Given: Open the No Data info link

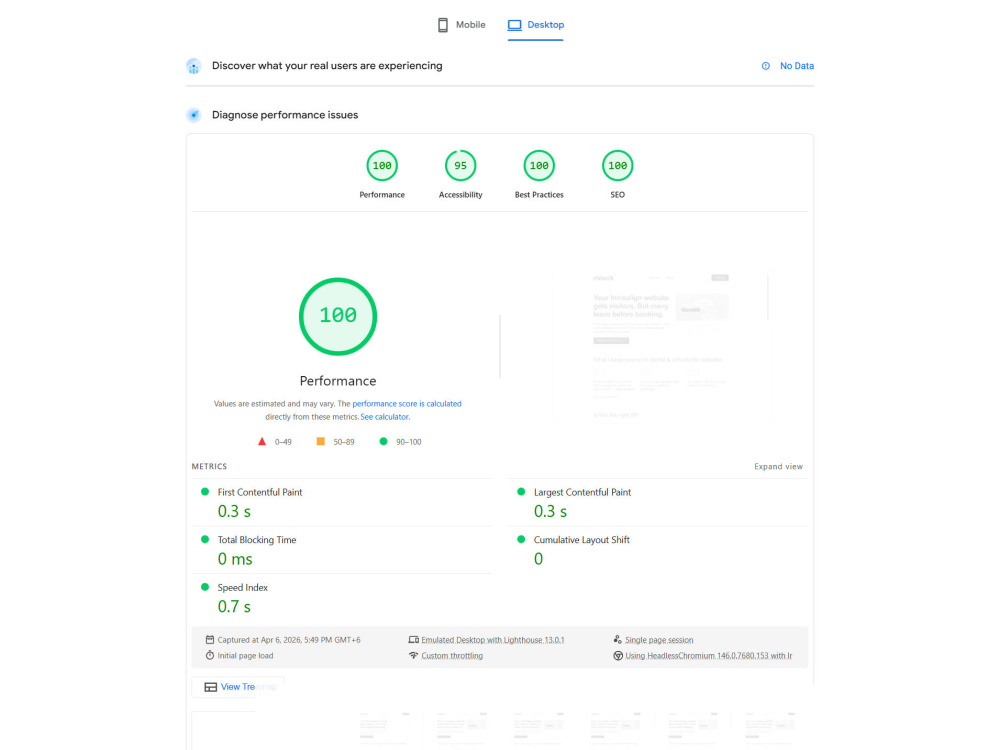Looking at the screenshot, I should (797, 66).
